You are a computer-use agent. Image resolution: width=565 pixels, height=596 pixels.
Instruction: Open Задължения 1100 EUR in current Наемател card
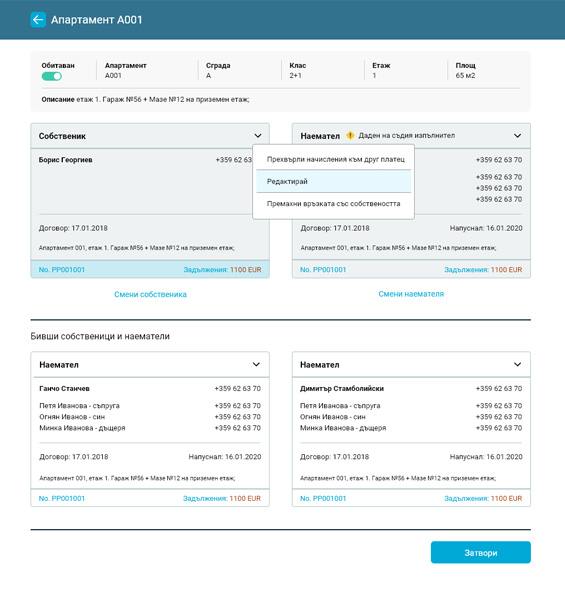coord(483,269)
